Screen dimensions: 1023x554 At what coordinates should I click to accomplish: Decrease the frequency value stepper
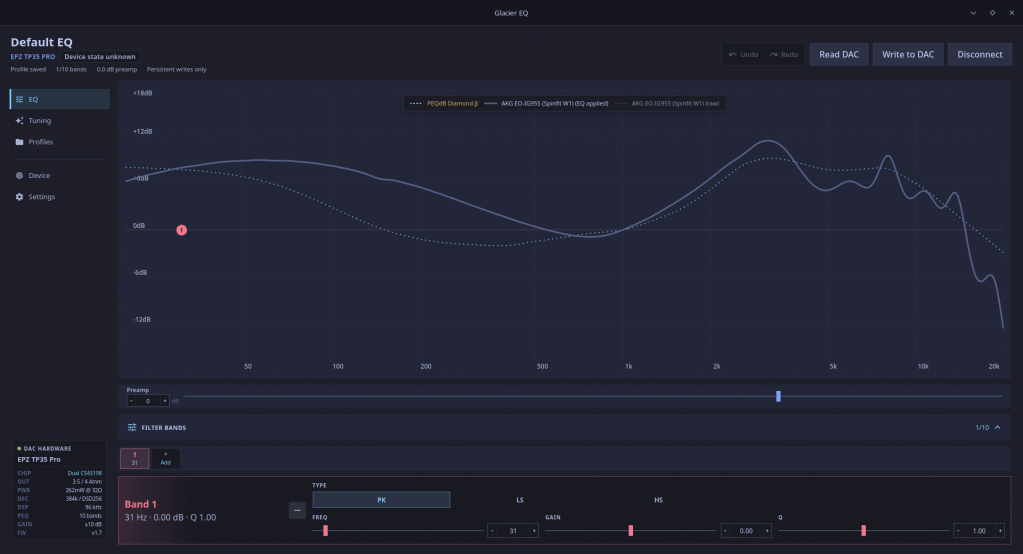pyautogui.click(x=492, y=531)
